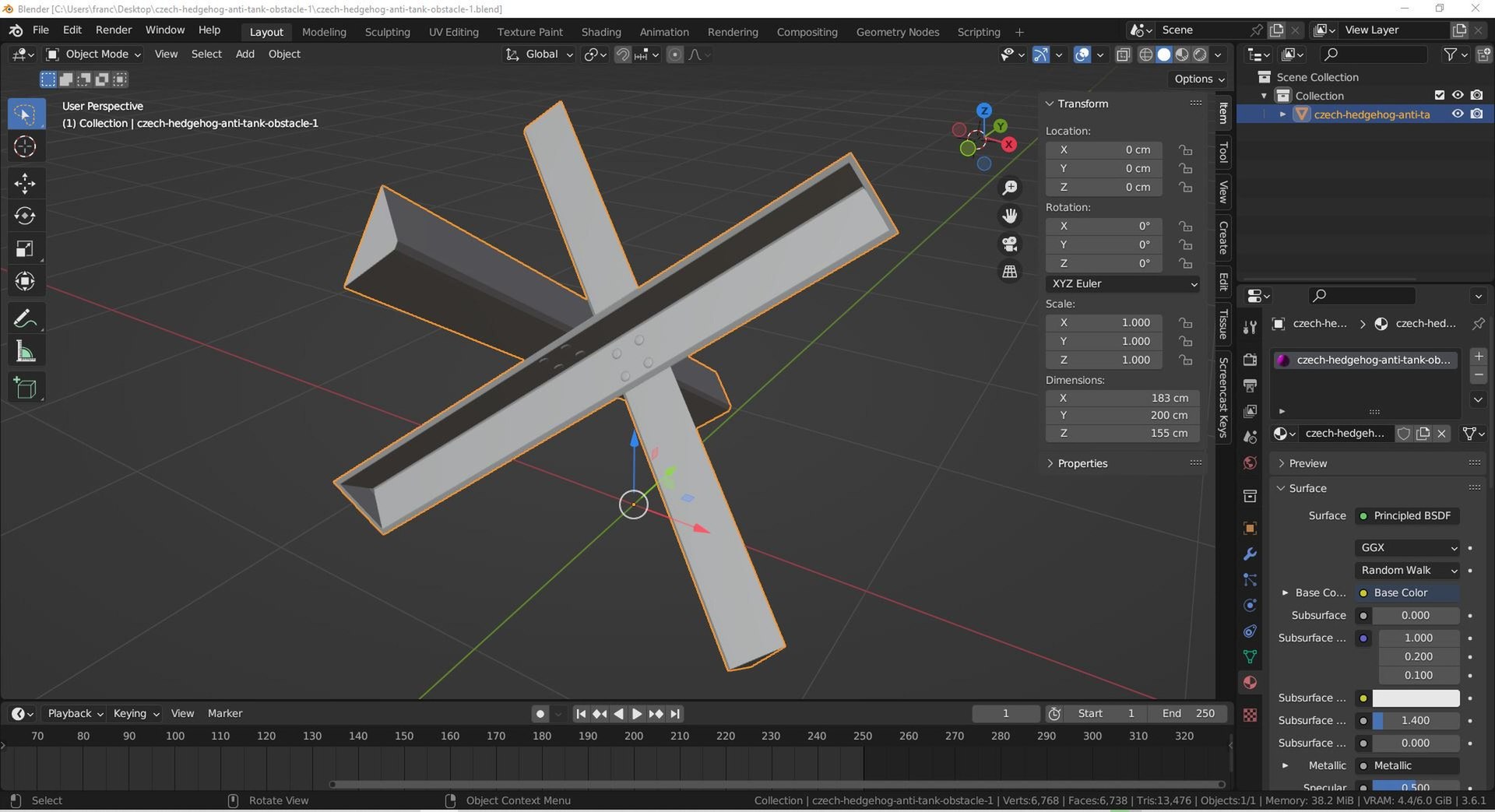
Task: Click the End frame field
Action: coord(1188,713)
